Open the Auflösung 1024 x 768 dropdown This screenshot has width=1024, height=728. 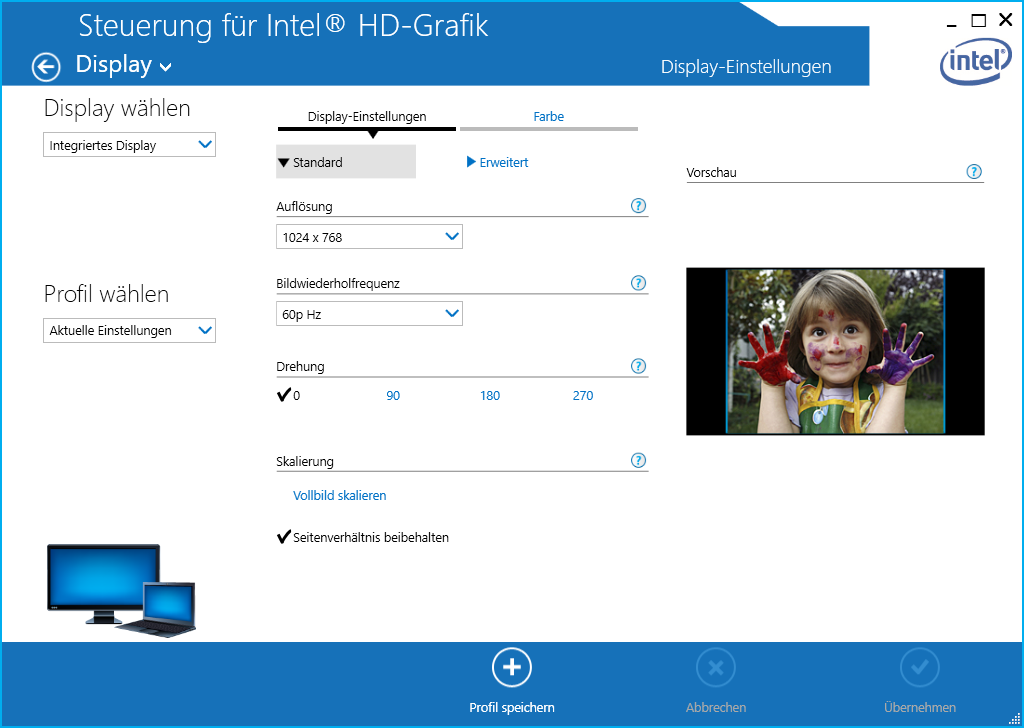pos(369,237)
